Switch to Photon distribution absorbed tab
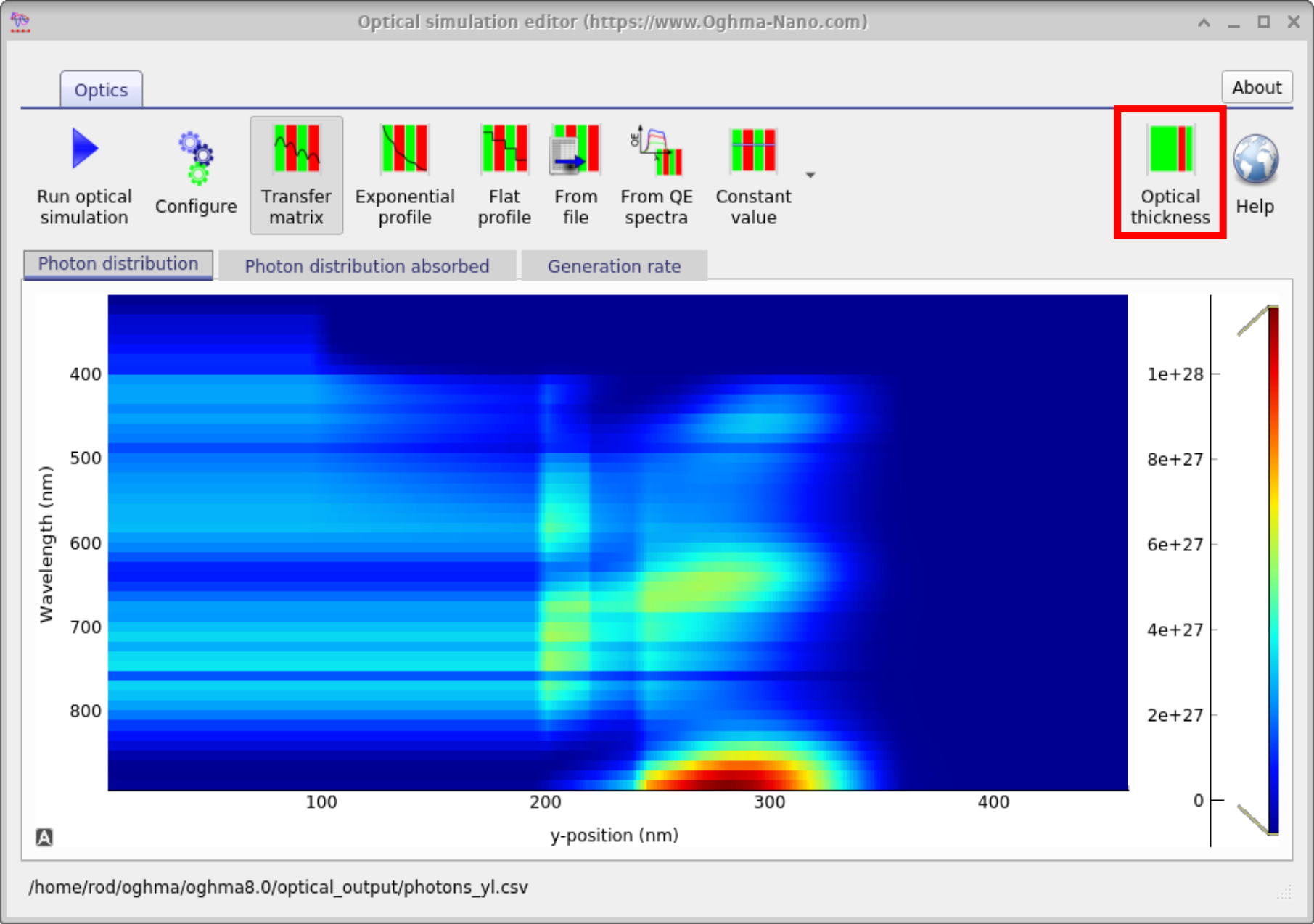The image size is (1314, 924). [x=366, y=265]
